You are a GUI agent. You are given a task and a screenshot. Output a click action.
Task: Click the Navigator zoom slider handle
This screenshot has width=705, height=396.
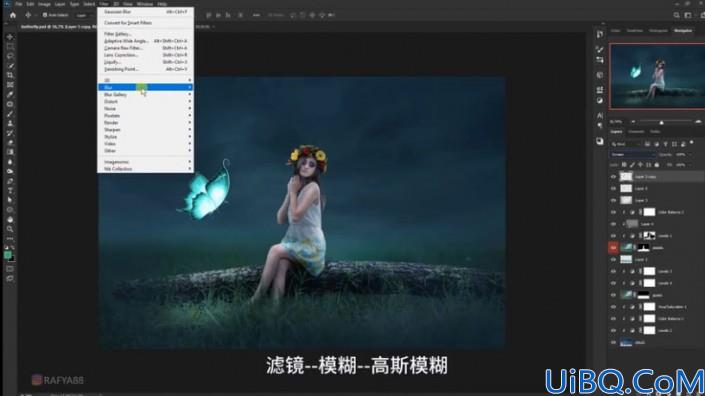[661, 122]
